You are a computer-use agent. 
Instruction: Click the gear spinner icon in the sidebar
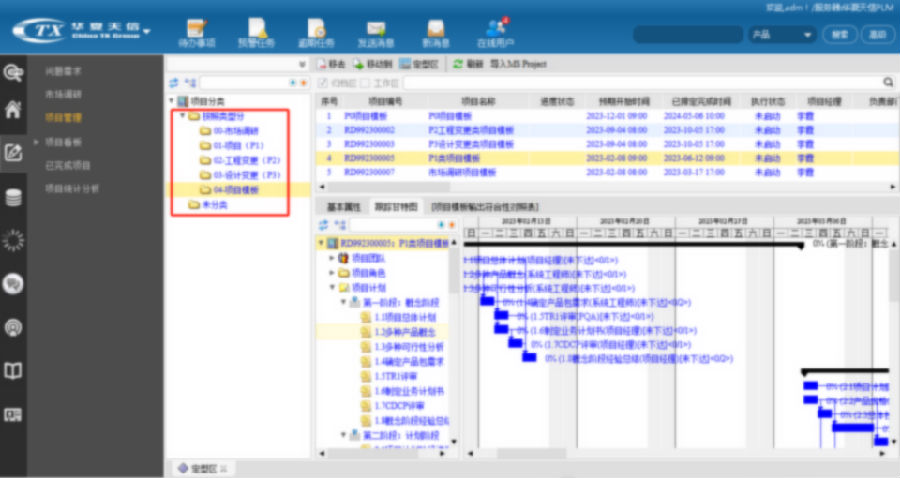tap(13, 240)
